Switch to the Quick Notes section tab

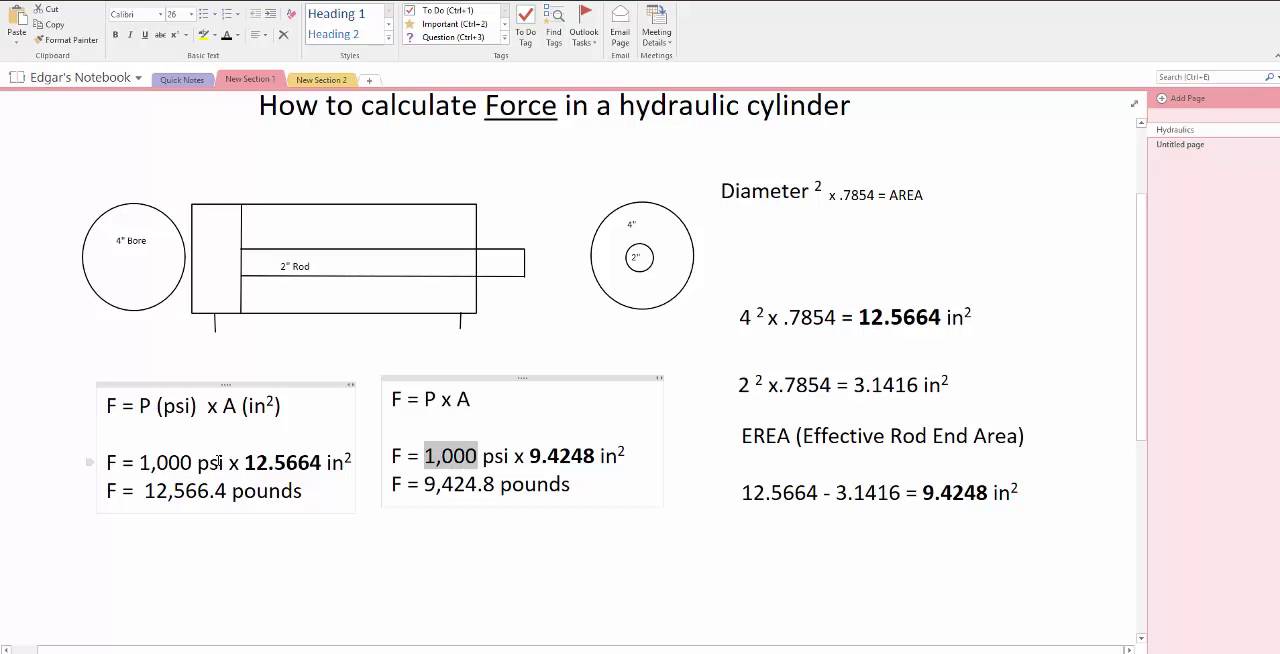[x=182, y=80]
